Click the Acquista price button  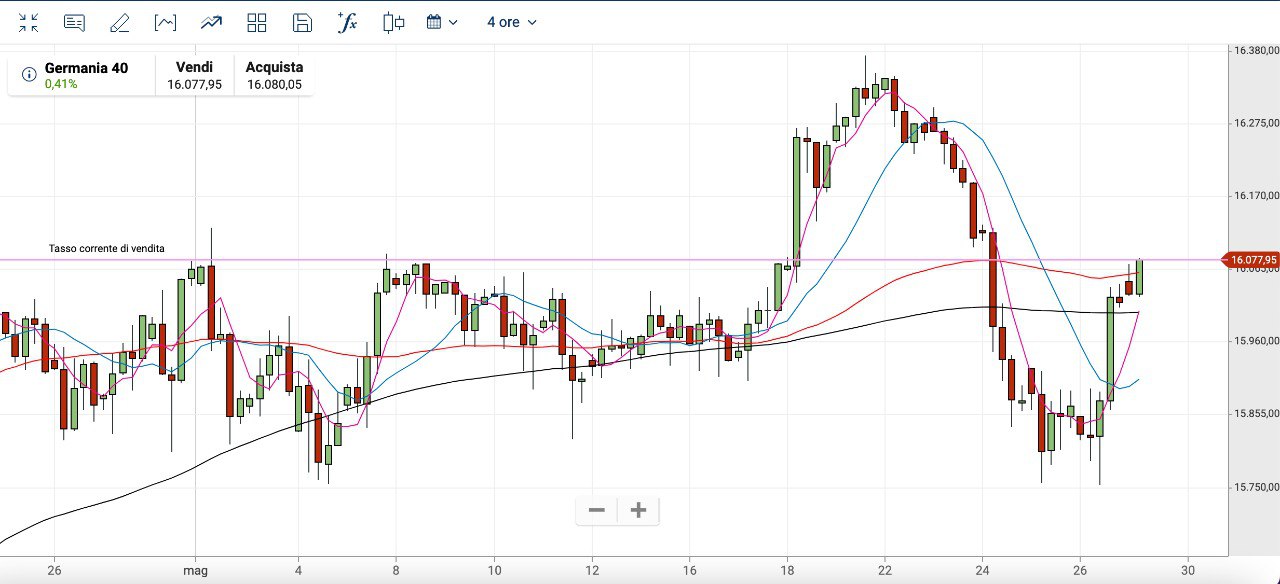point(274,76)
